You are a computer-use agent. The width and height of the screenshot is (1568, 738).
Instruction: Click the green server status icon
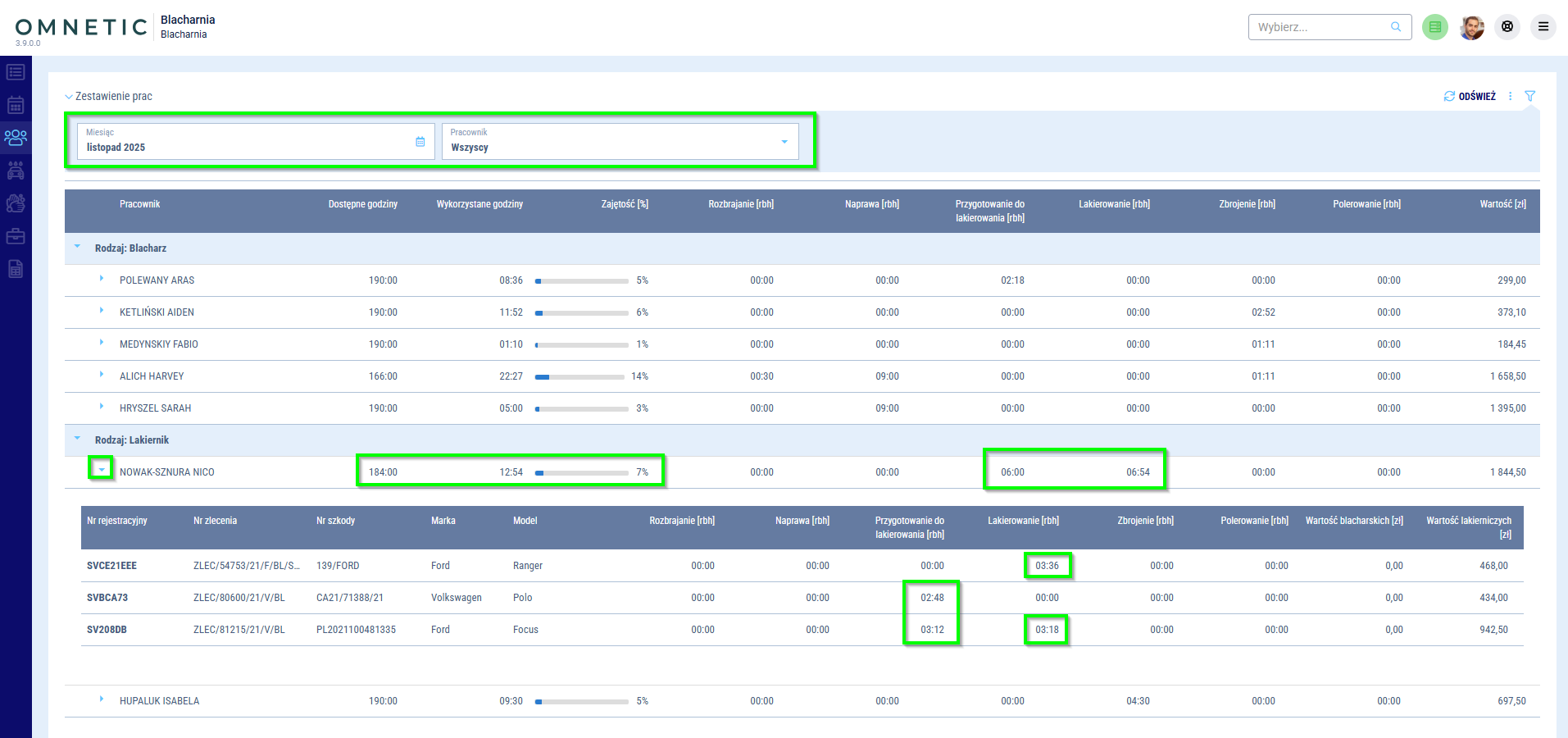1435,27
